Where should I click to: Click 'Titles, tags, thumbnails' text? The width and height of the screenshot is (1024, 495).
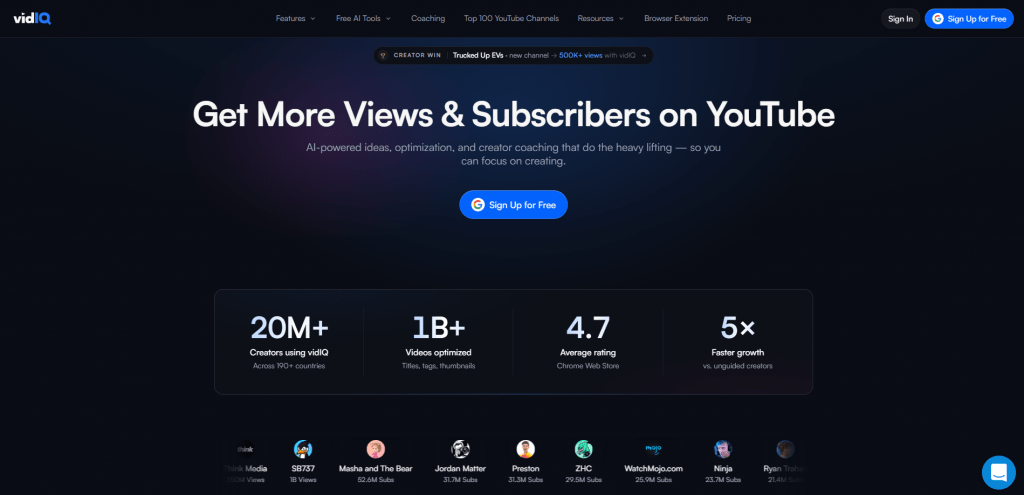pos(438,366)
